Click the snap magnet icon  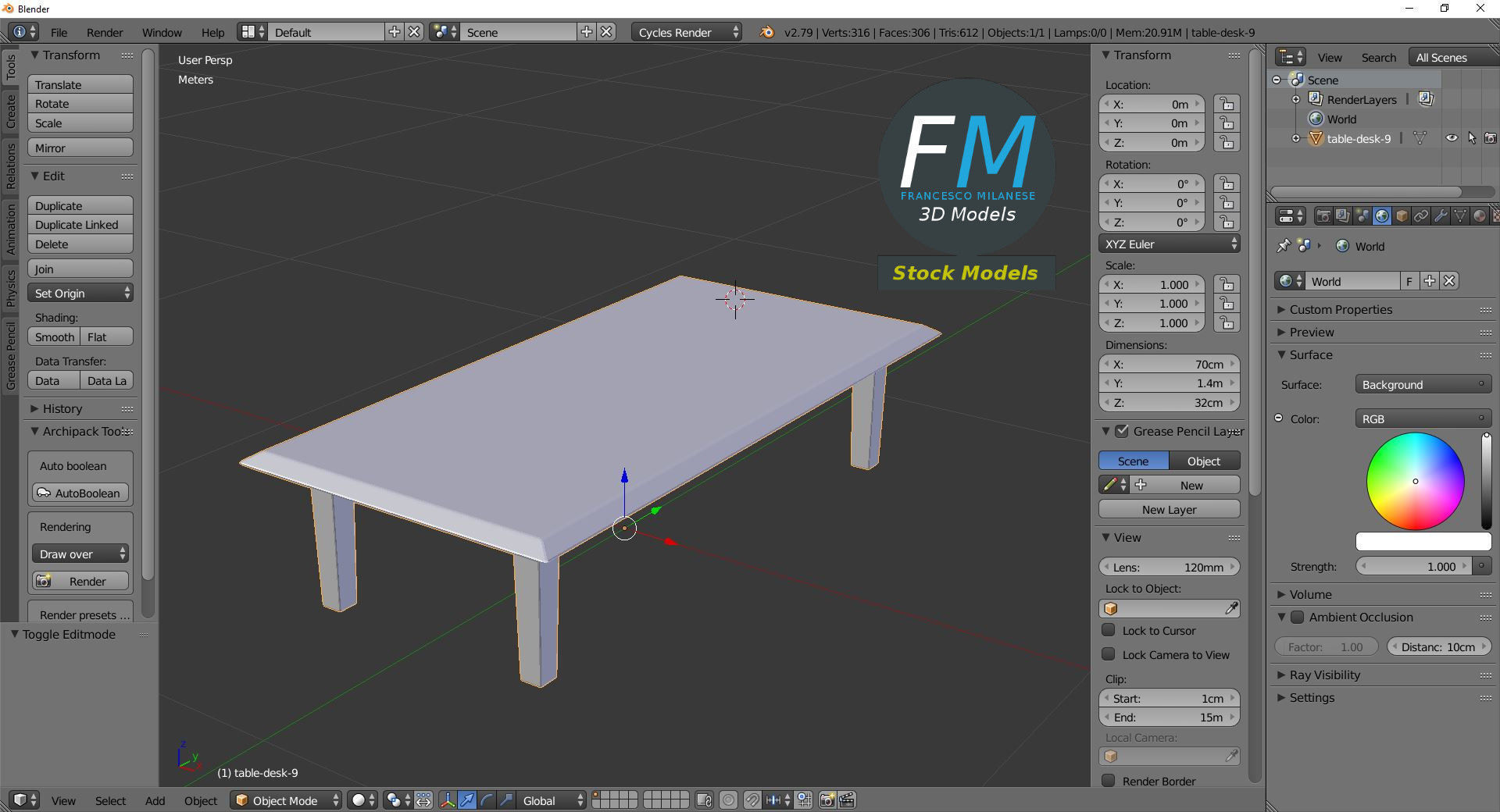[x=752, y=800]
